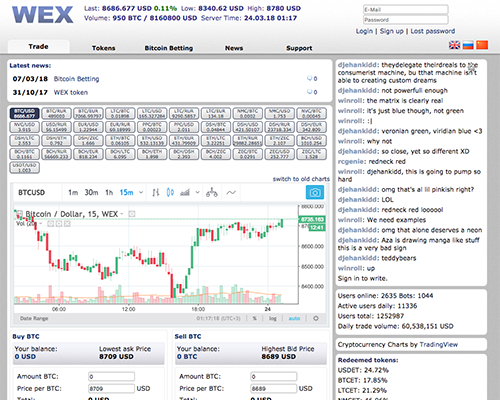Click the WEX logo
Image resolution: width=500 pixels, height=400 pixels.
coord(43,15)
